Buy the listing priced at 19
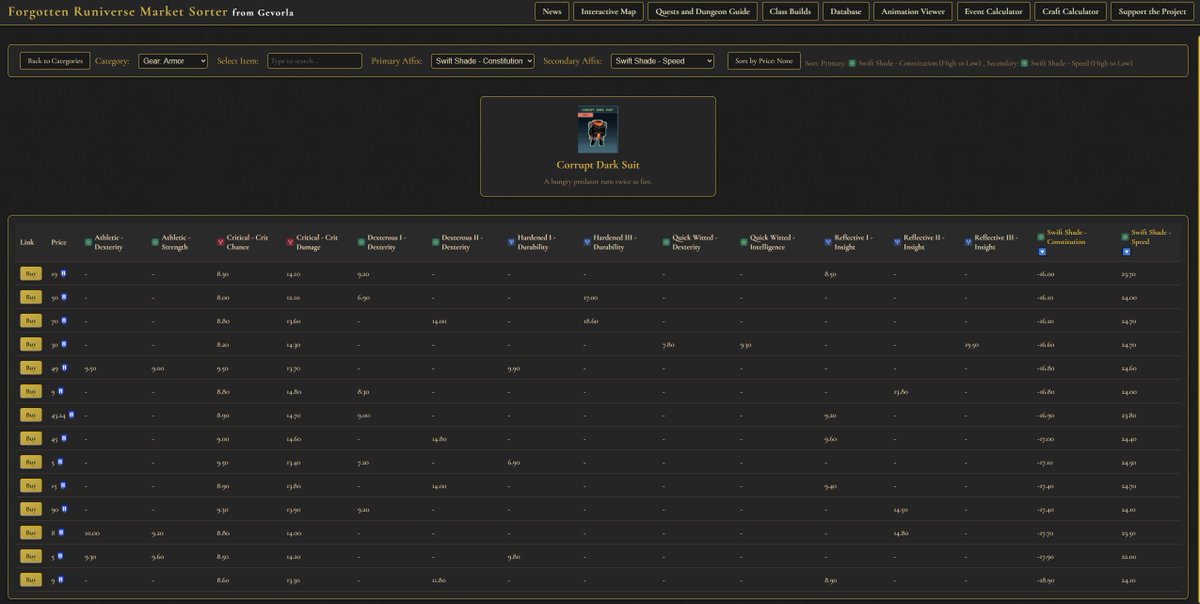Image resolution: width=1200 pixels, height=604 pixels. tap(31, 273)
